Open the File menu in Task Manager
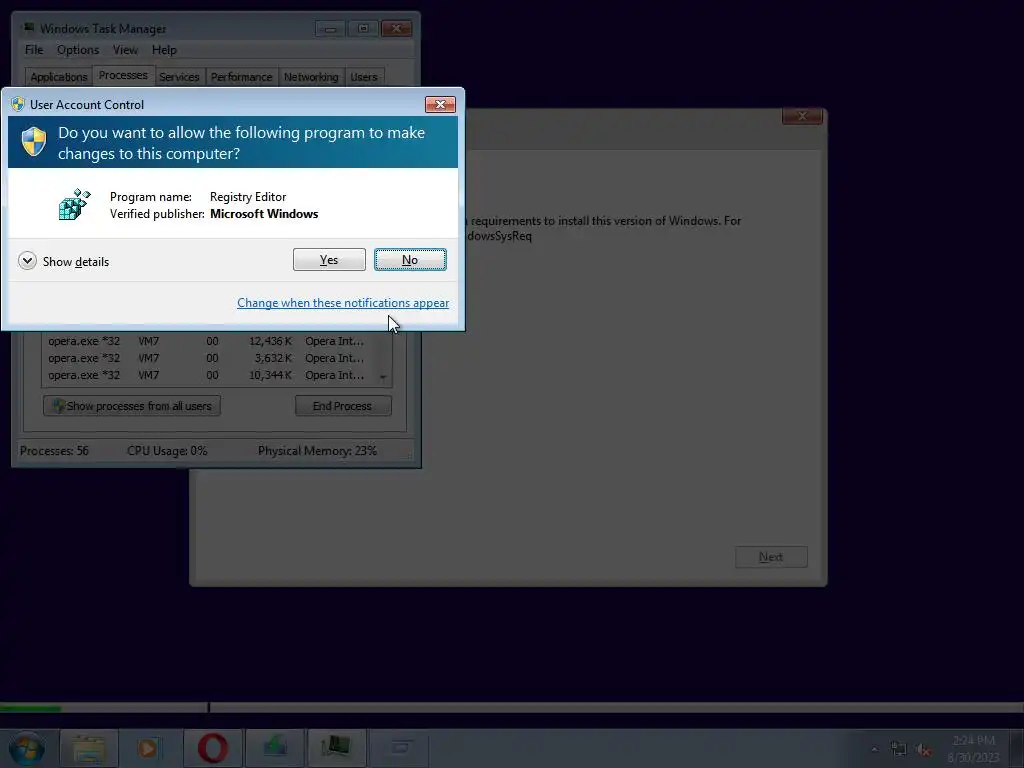The height and width of the screenshot is (768, 1024). tap(34, 50)
